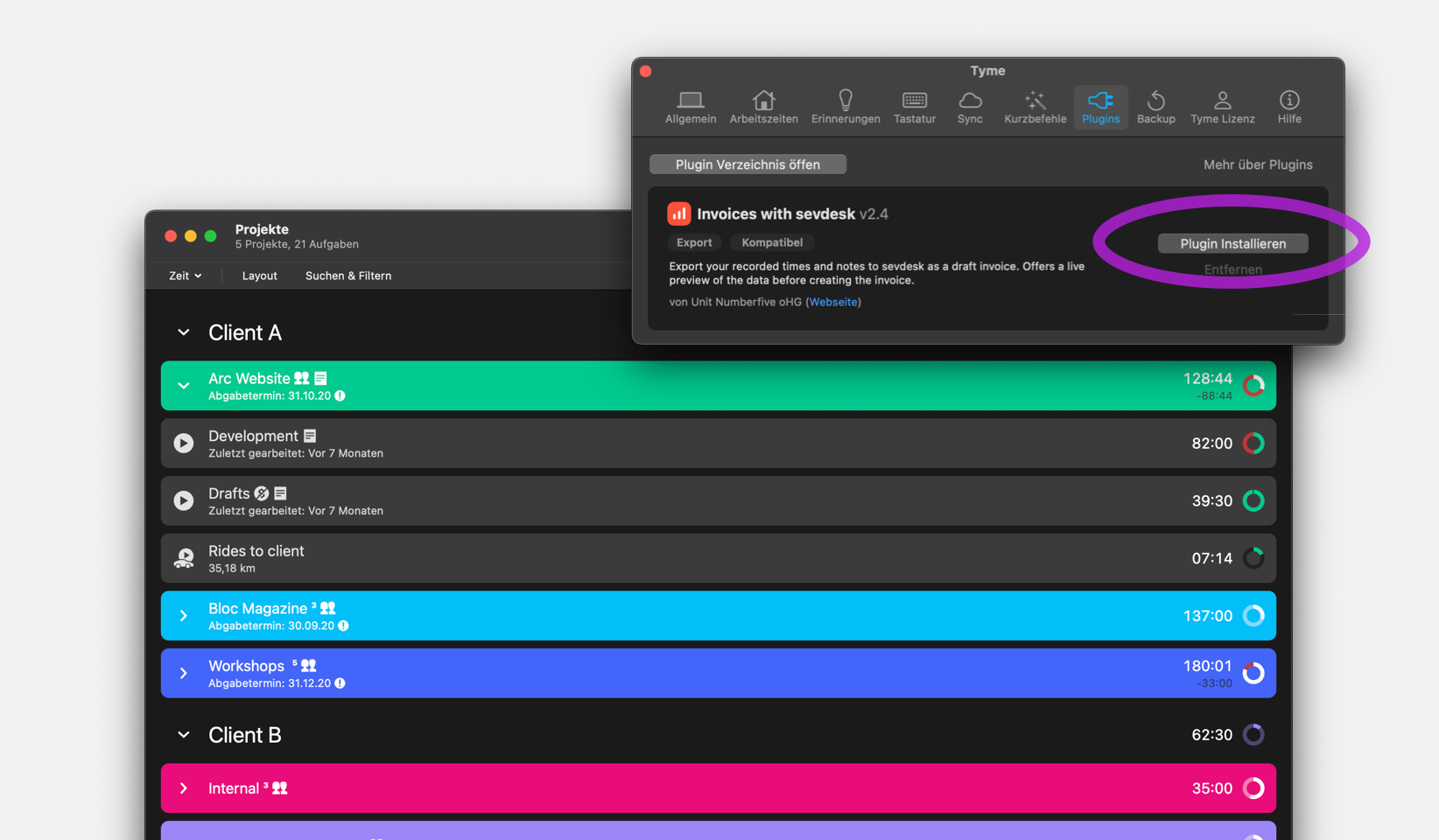Click the car icon on Rides to client
The height and width of the screenshot is (840, 1439).
184,558
